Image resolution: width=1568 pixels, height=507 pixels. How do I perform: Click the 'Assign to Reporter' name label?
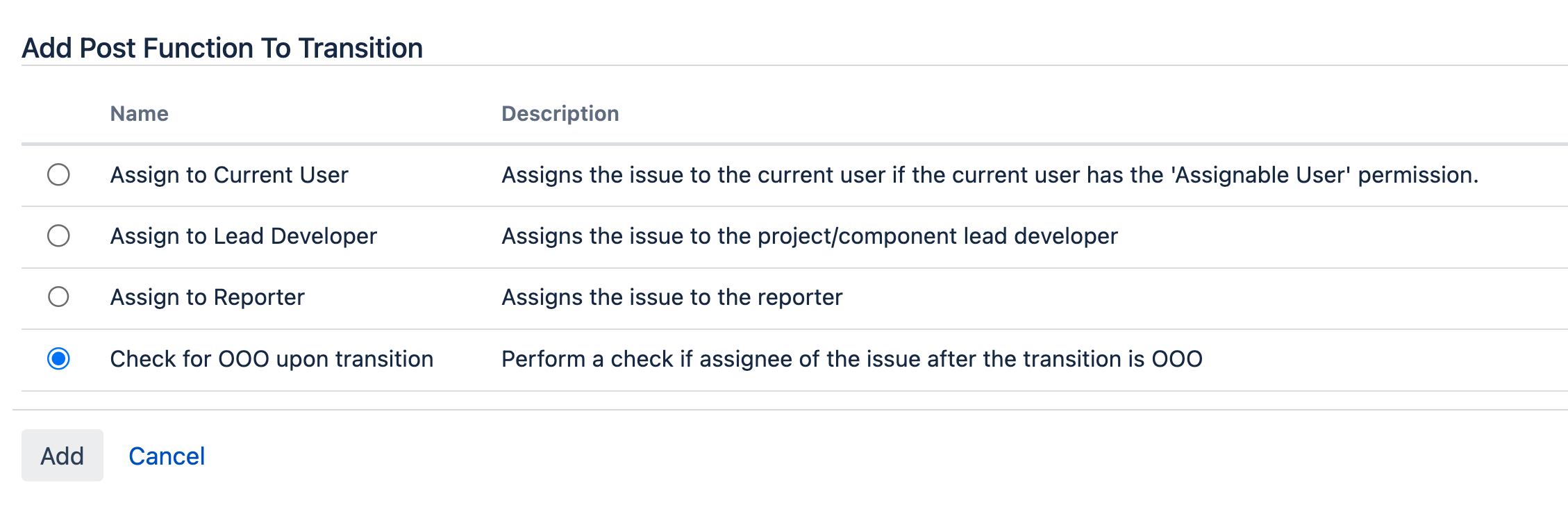coord(207,297)
